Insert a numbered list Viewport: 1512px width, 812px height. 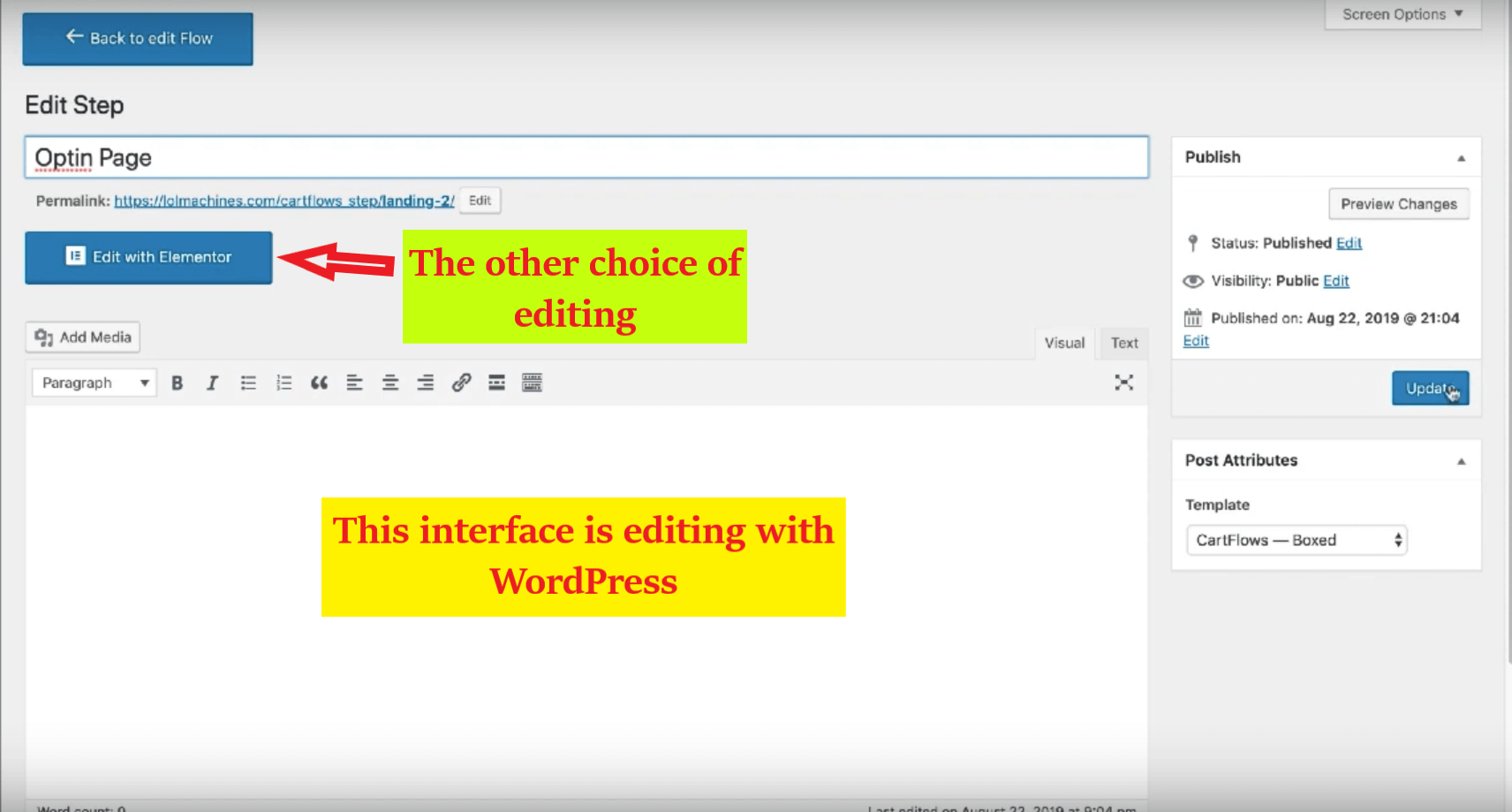point(283,383)
